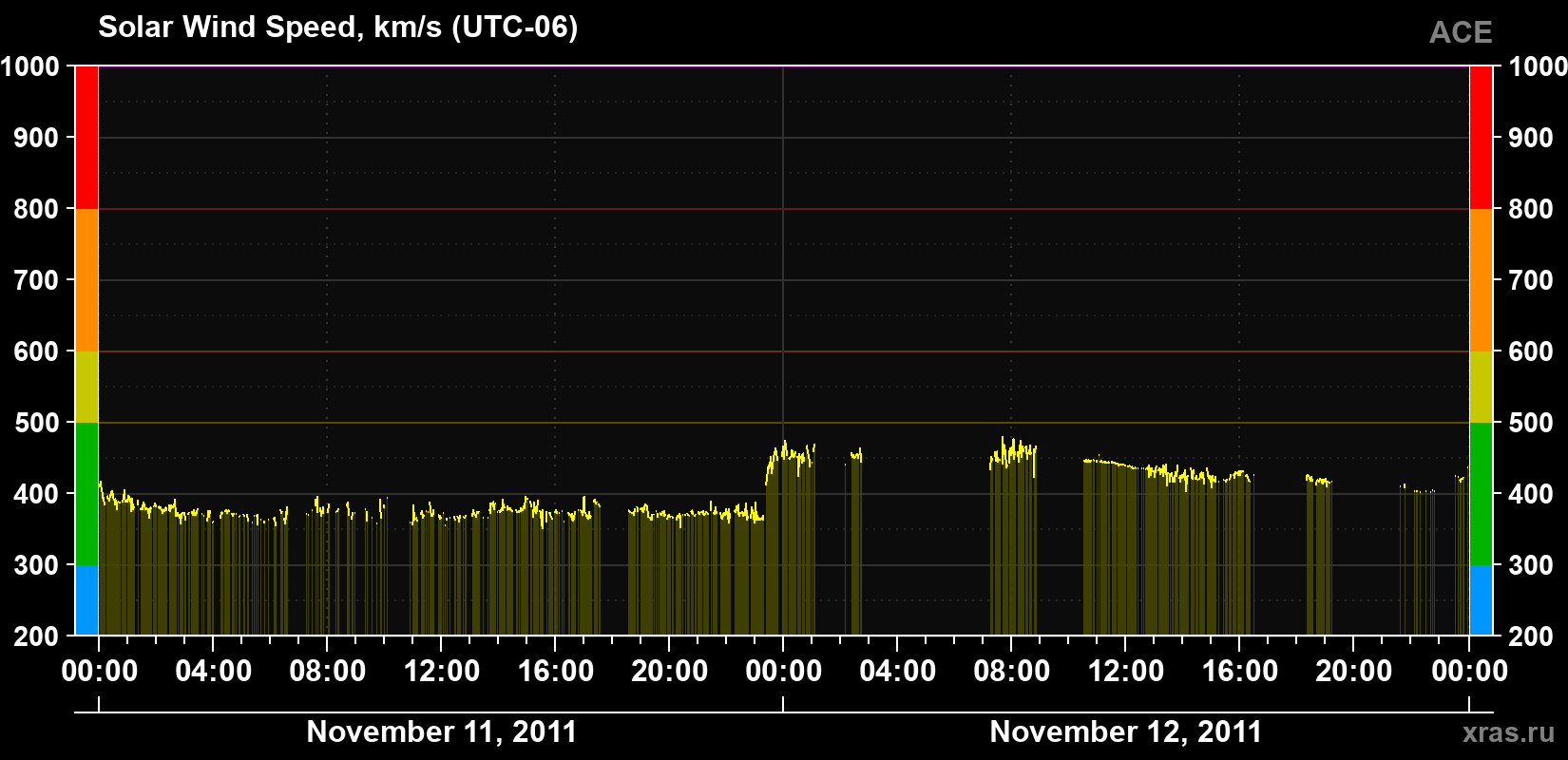
Task: Click the 1000 label on right axis
Action: point(1538,66)
